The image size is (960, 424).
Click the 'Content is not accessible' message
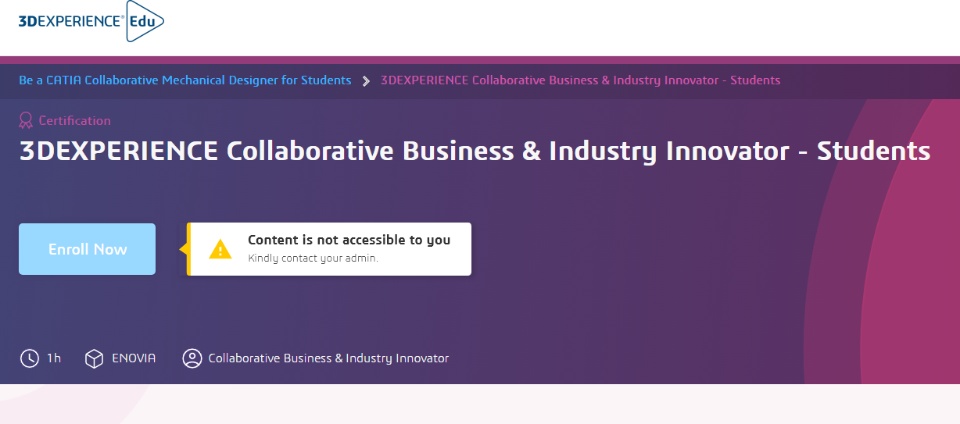tap(349, 240)
